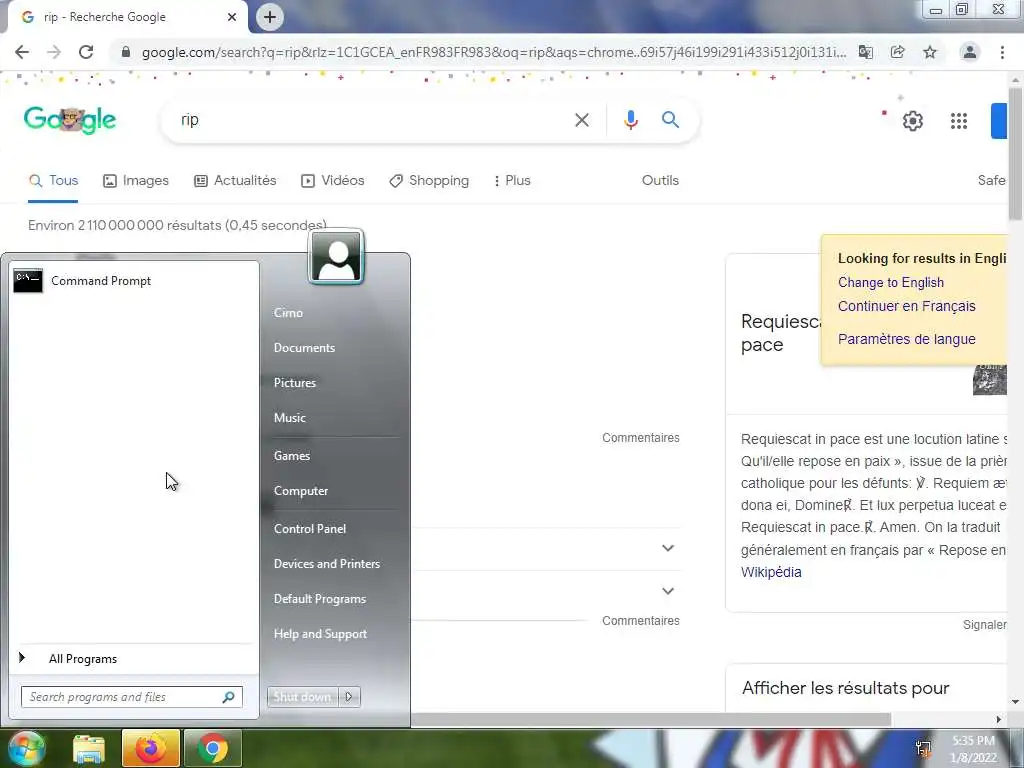Click the Chrome taskbar icon

(x=212, y=749)
